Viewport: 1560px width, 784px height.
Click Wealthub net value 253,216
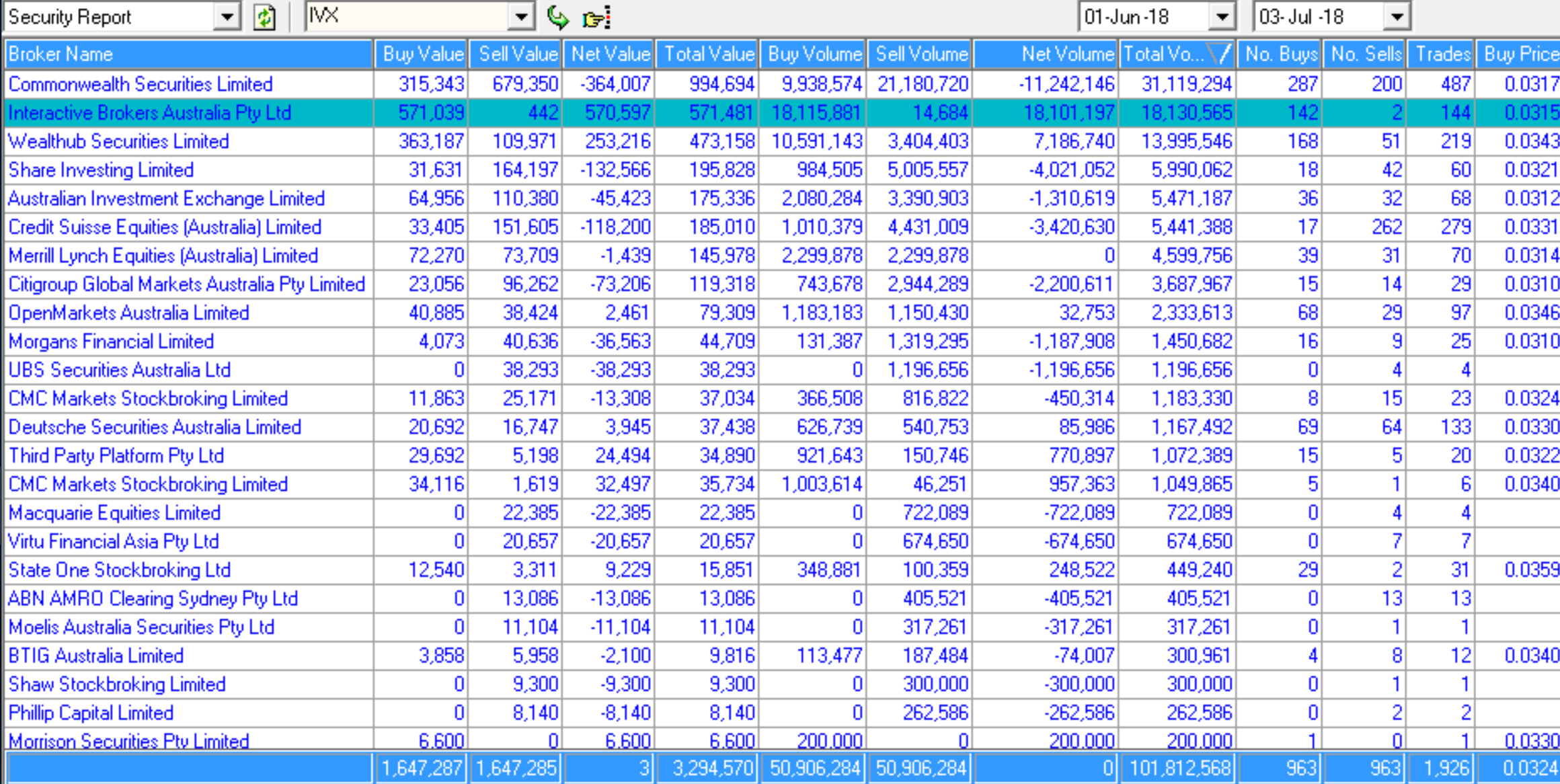pyautogui.click(x=617, y=141)
